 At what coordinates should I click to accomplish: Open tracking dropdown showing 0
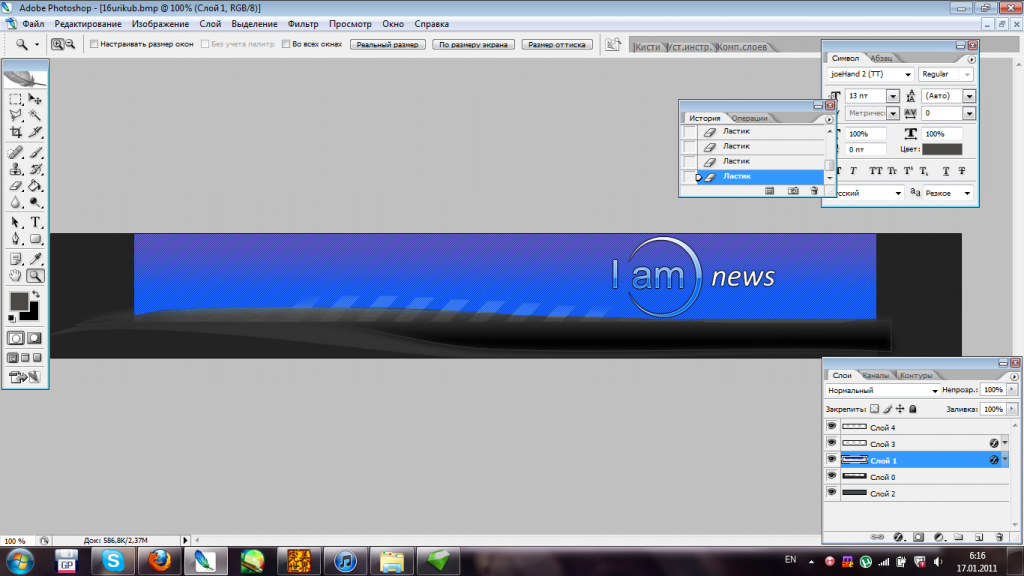point(969,114)
